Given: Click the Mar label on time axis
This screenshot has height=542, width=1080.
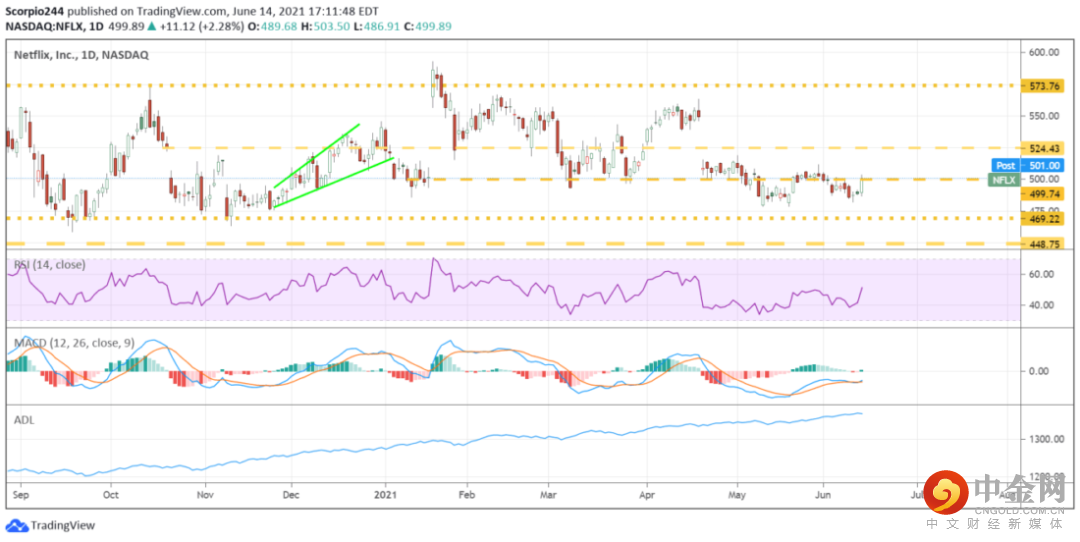Looking at the screenshot, I should (x=549, y=494).
